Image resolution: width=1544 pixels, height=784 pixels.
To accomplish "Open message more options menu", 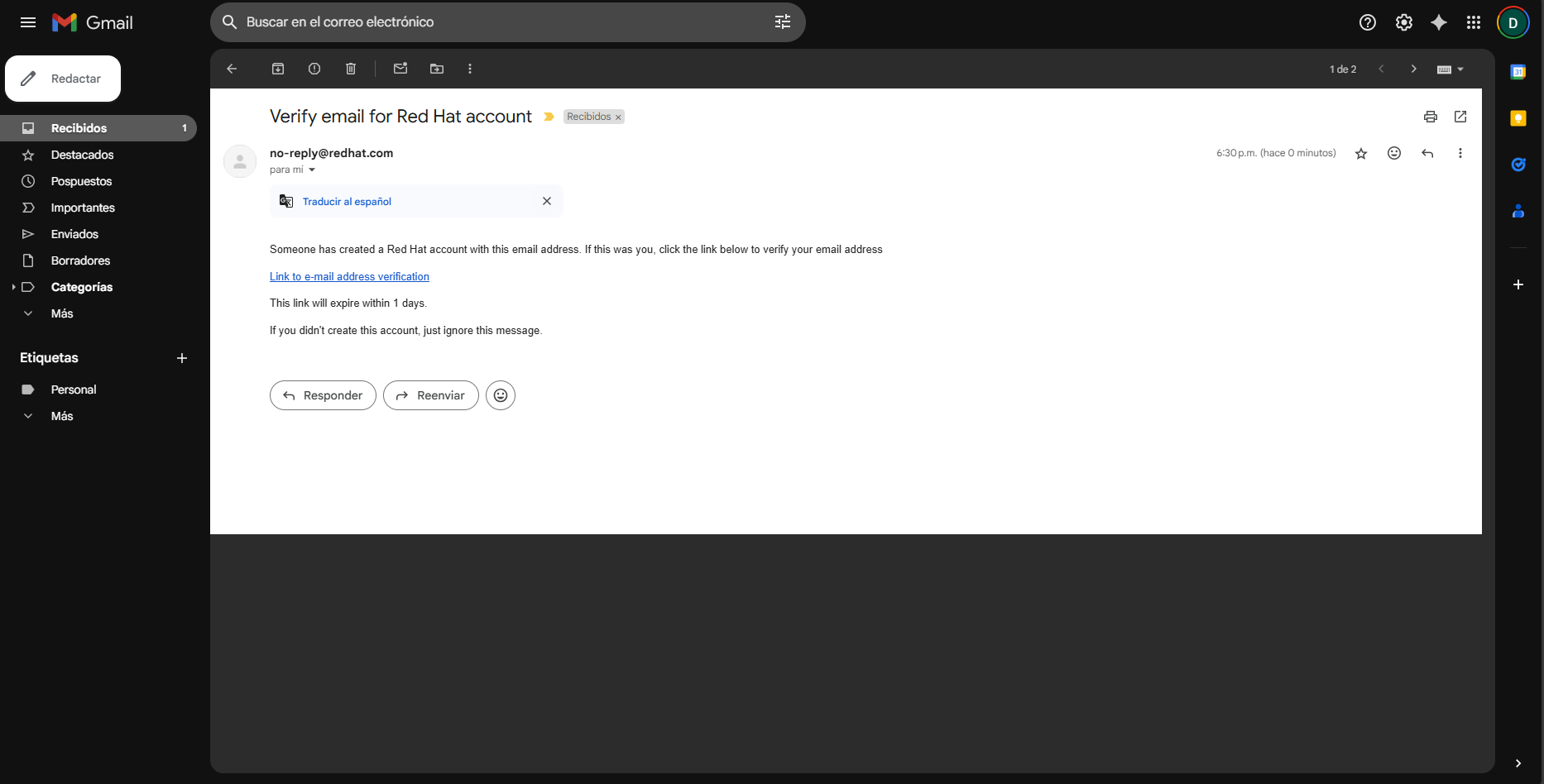I will (x=1460, y=153).
